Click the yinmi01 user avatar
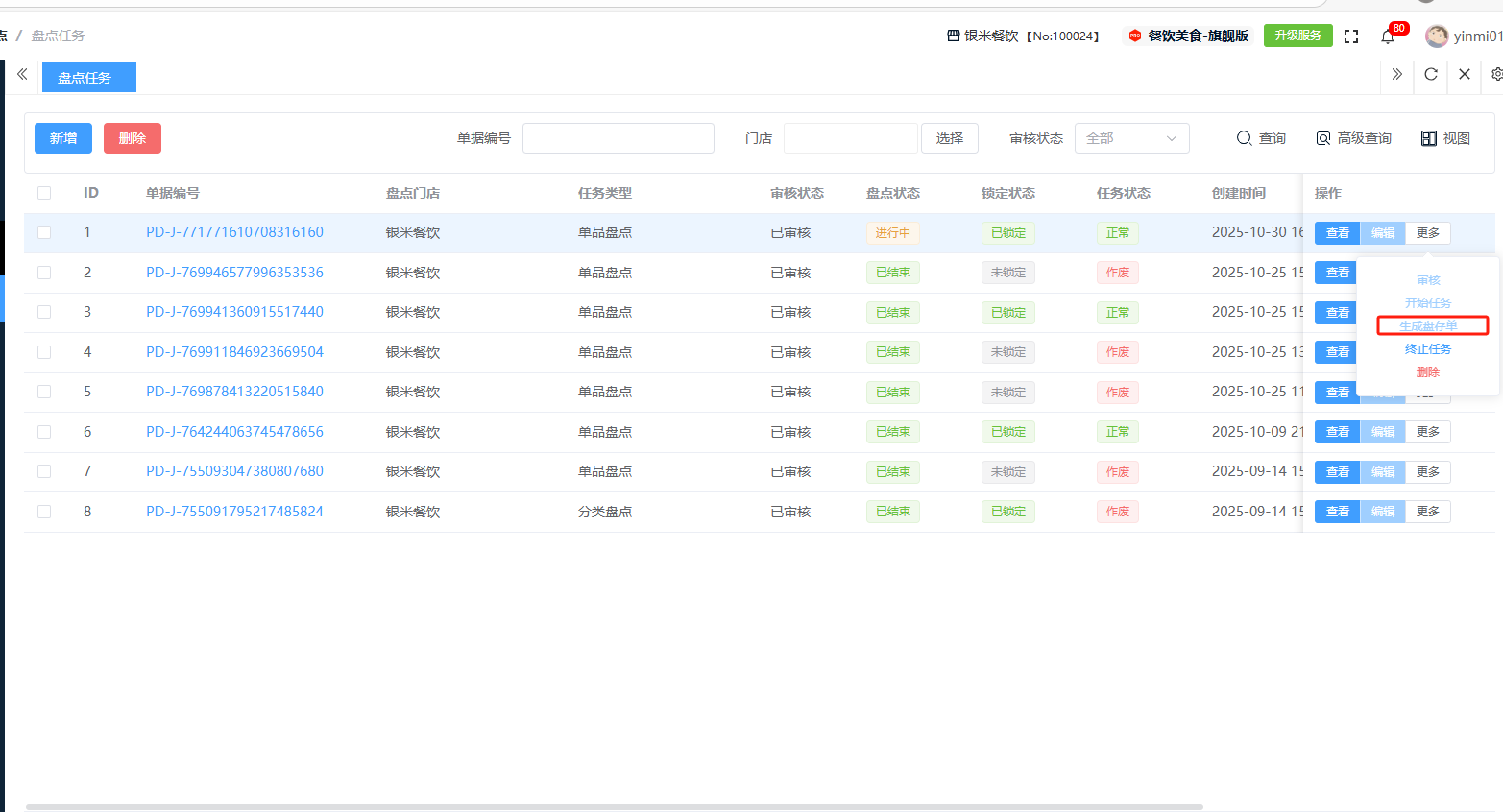1503x812 pixels. click(1437, 36)
